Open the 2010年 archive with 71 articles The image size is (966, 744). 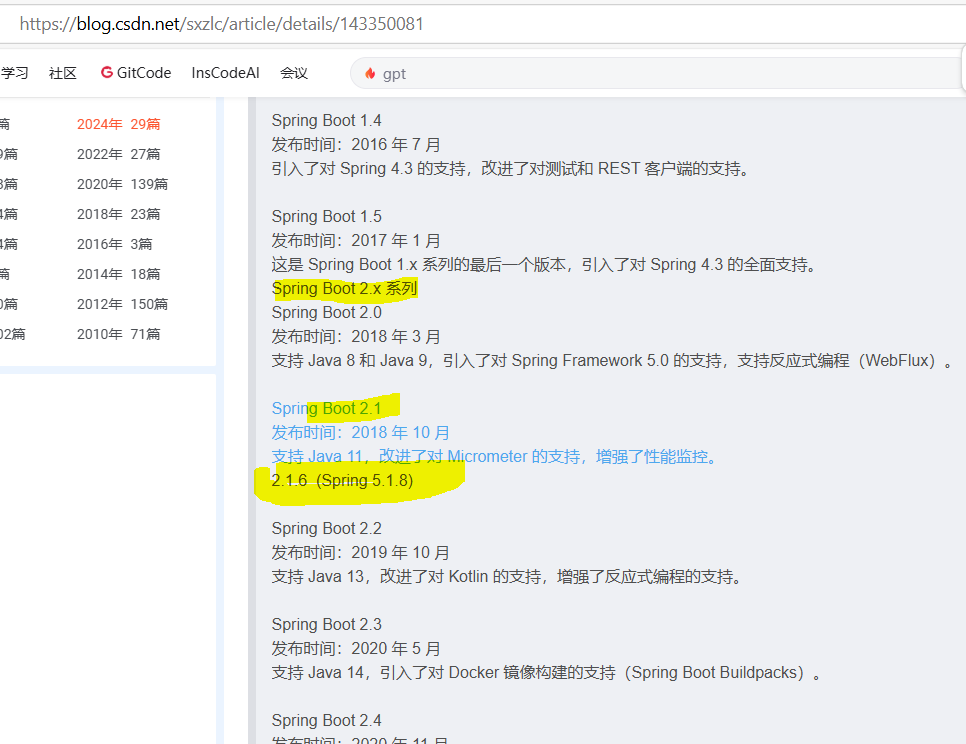[118, 333]
